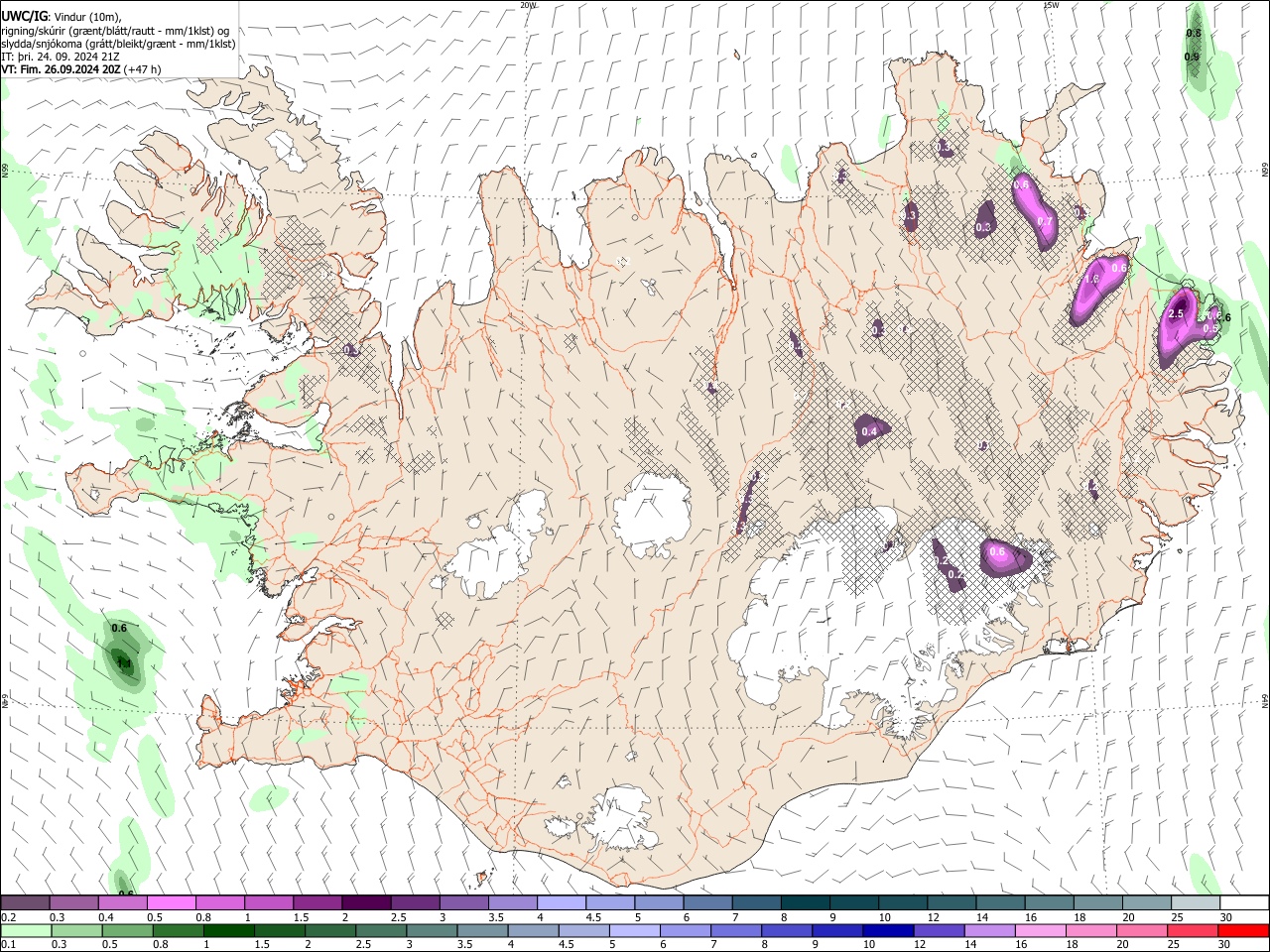
Task: Click the 2.5 snowfall value on the east coast
Action: [1177, 314]
